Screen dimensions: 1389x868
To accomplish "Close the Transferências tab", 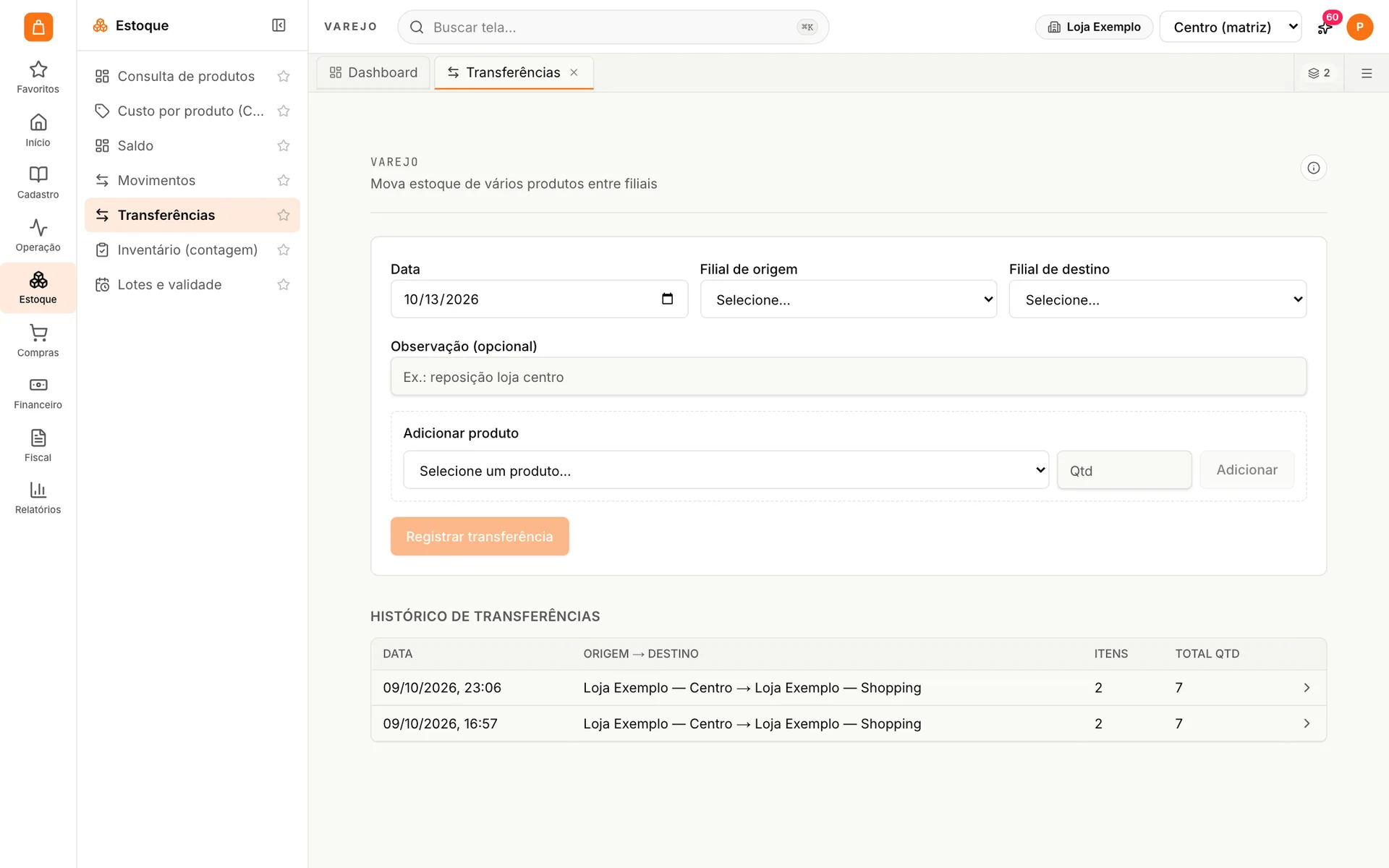I will 574,72.
